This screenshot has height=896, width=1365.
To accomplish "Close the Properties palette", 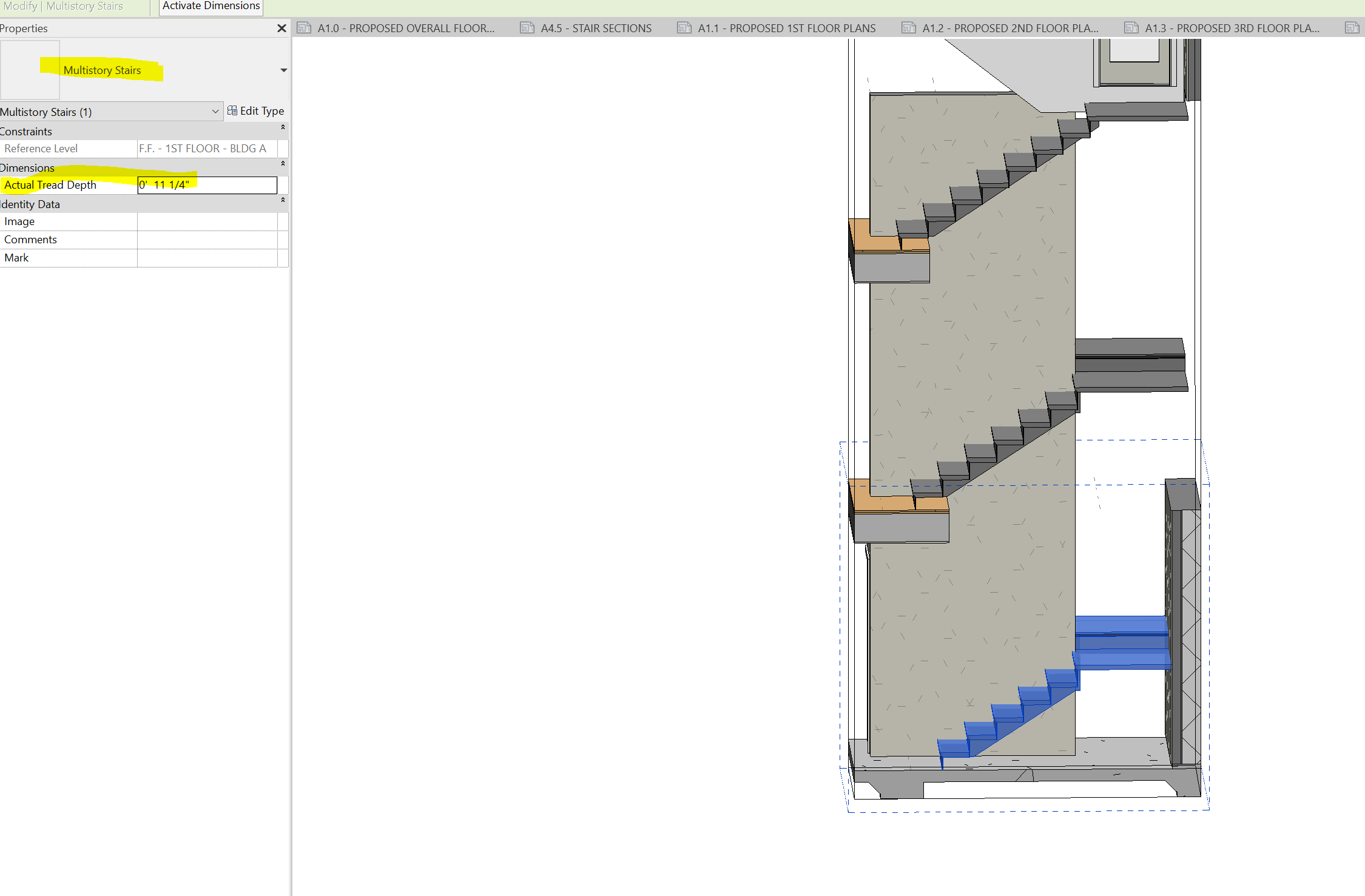I will (281, 28).
